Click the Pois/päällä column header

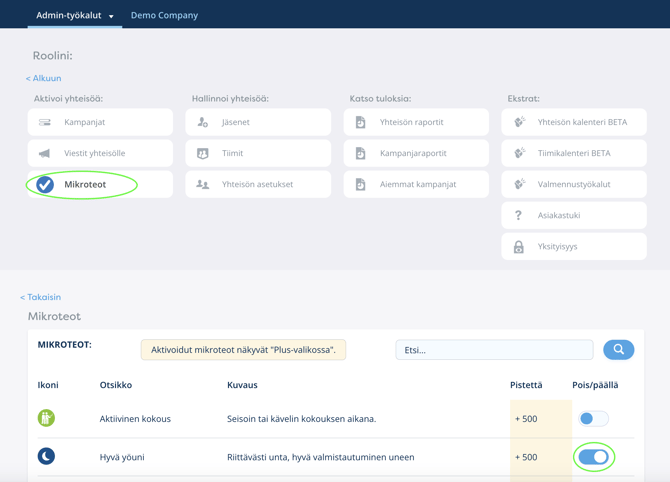595,385
